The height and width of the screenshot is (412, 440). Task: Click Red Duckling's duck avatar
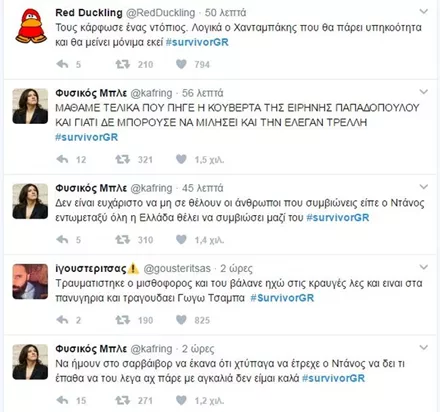(x=31, y=26)
